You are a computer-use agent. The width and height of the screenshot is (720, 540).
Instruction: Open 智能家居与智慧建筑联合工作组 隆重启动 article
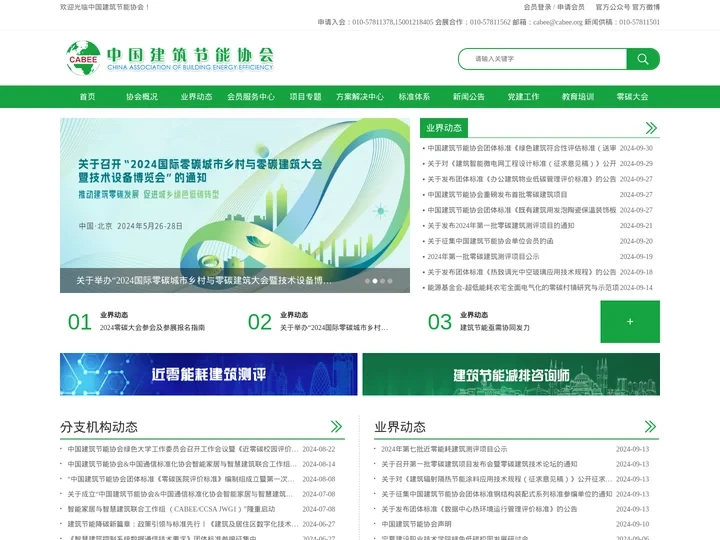[x=171, y=509]
